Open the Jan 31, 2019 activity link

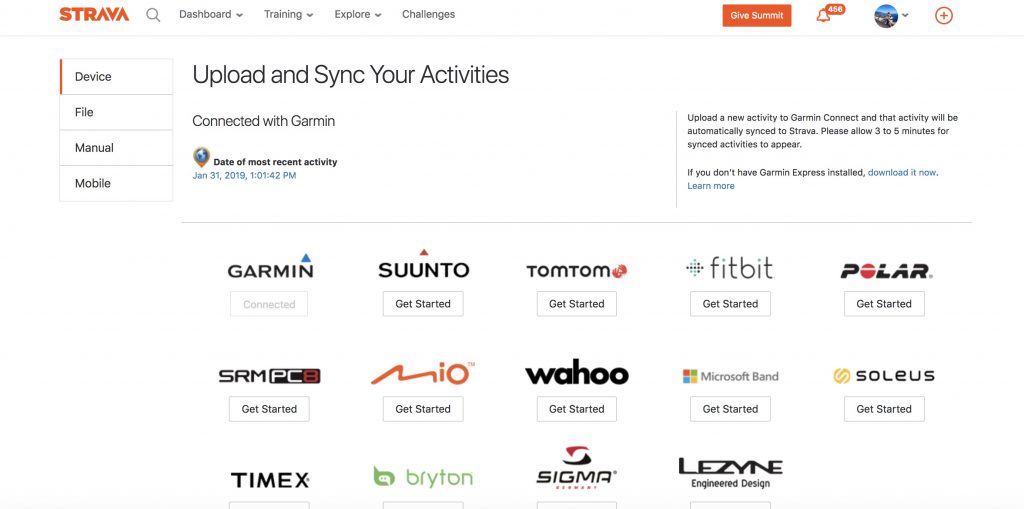(244, 176)
